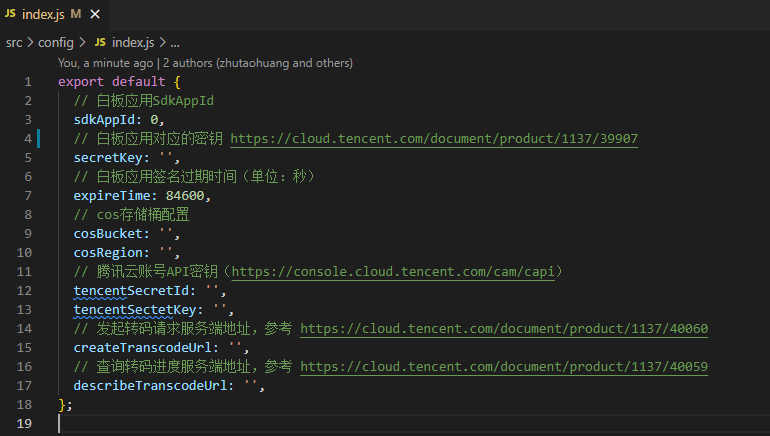Click the secretKey property name
770x436 pixels.
click(108, 158)
